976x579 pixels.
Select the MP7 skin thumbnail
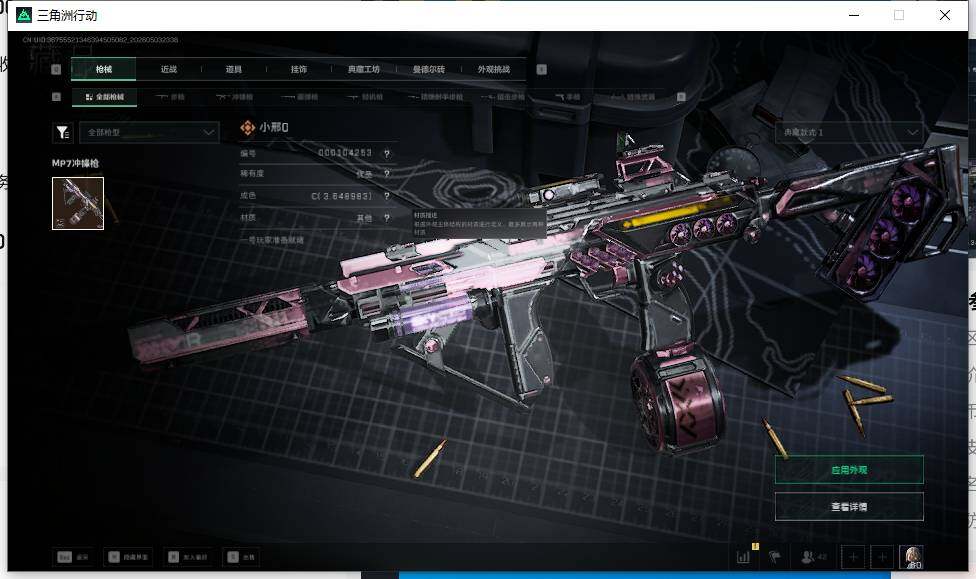pos(78,203)
